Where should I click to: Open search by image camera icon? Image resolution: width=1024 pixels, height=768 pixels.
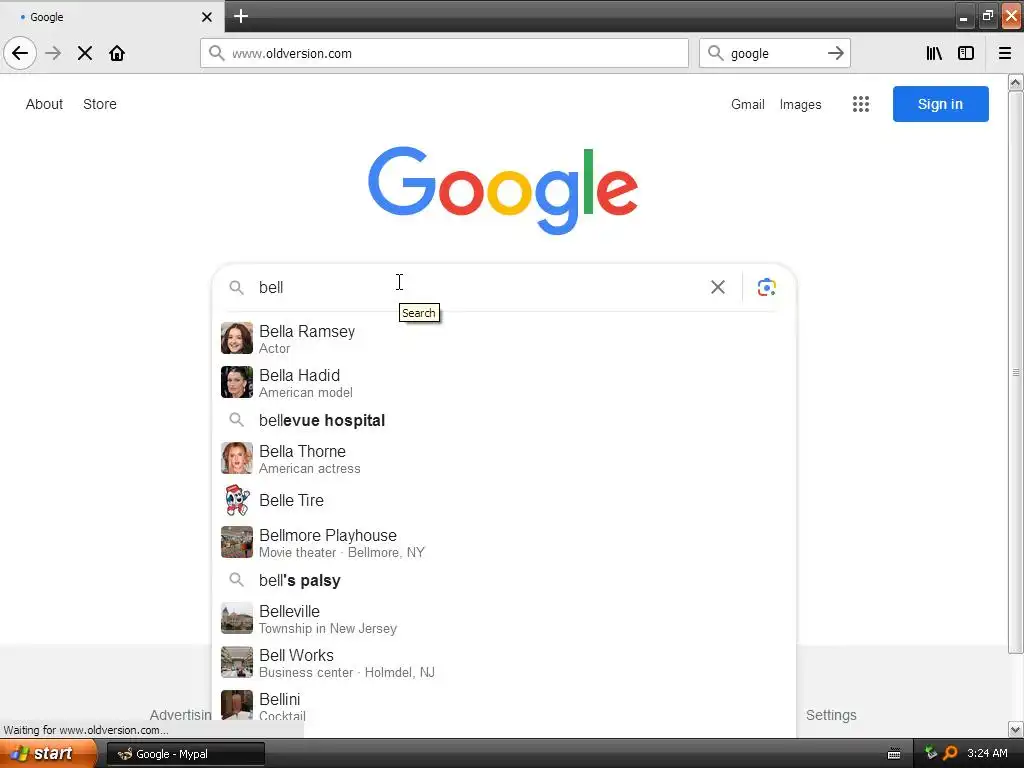(767, 287)
